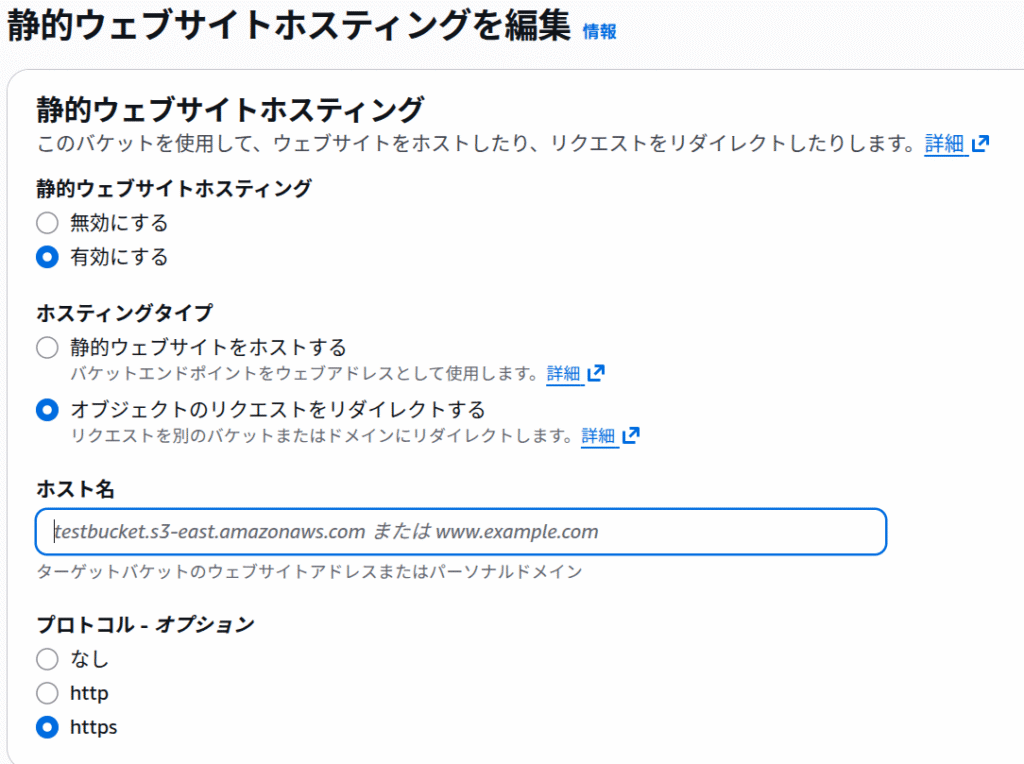
Task: Choose オブジェクトのリクエストをリダイレクトする hosting type
Action: [47, 410]
